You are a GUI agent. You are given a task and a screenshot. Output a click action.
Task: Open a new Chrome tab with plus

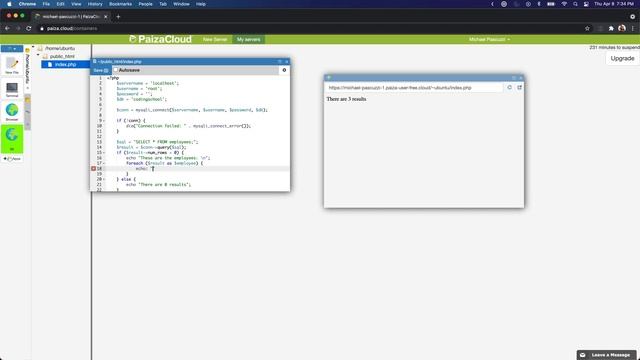[x=118, y=17]
